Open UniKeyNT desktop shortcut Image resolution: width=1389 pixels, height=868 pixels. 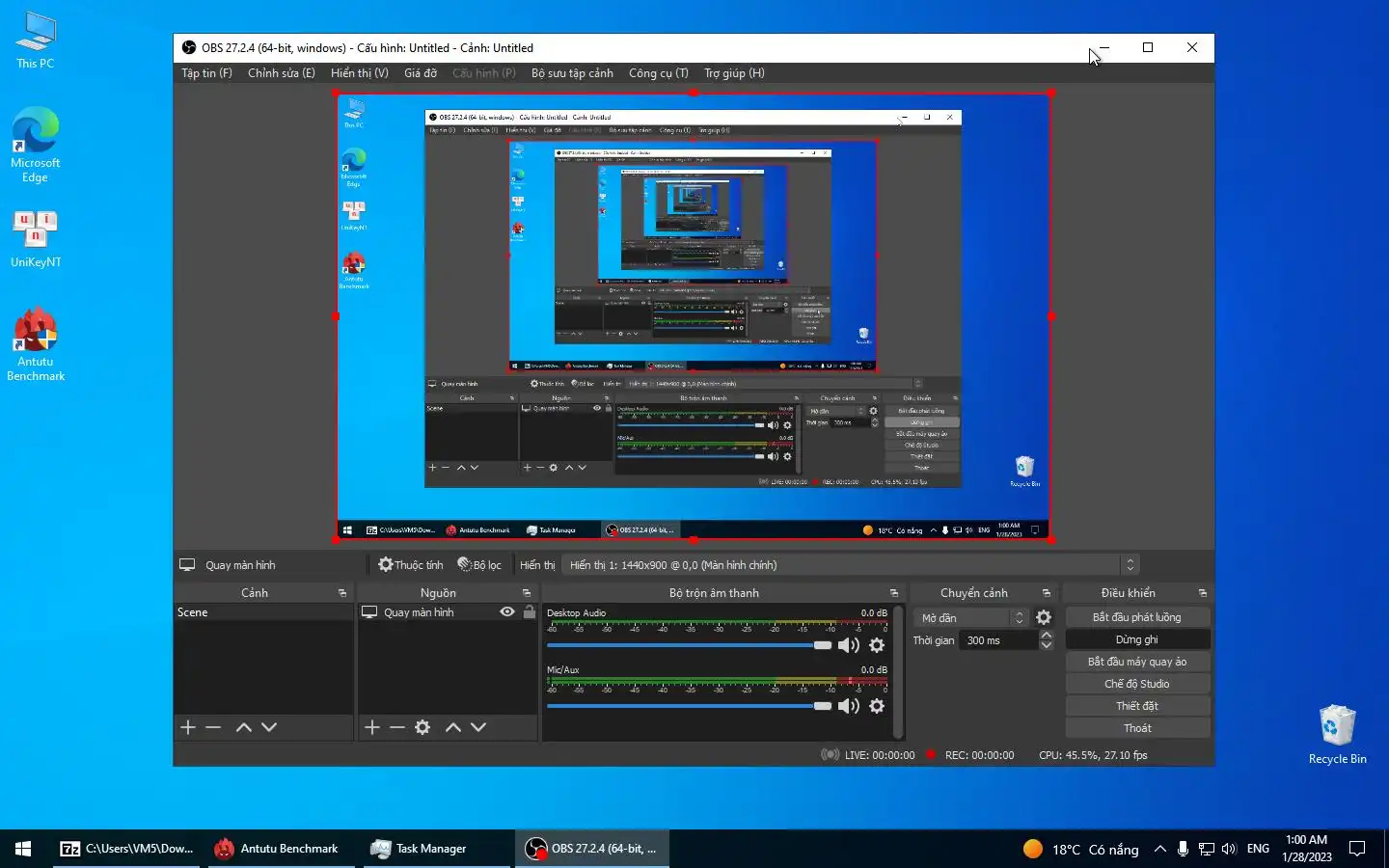[36, 239]
